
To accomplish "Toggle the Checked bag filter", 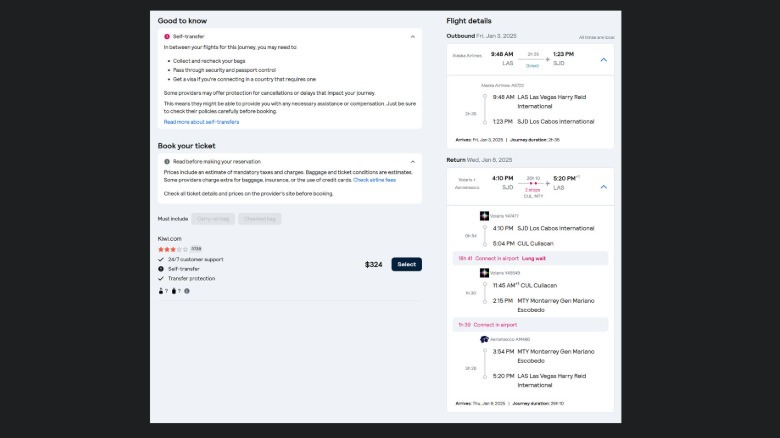I will tap(258, 218).
